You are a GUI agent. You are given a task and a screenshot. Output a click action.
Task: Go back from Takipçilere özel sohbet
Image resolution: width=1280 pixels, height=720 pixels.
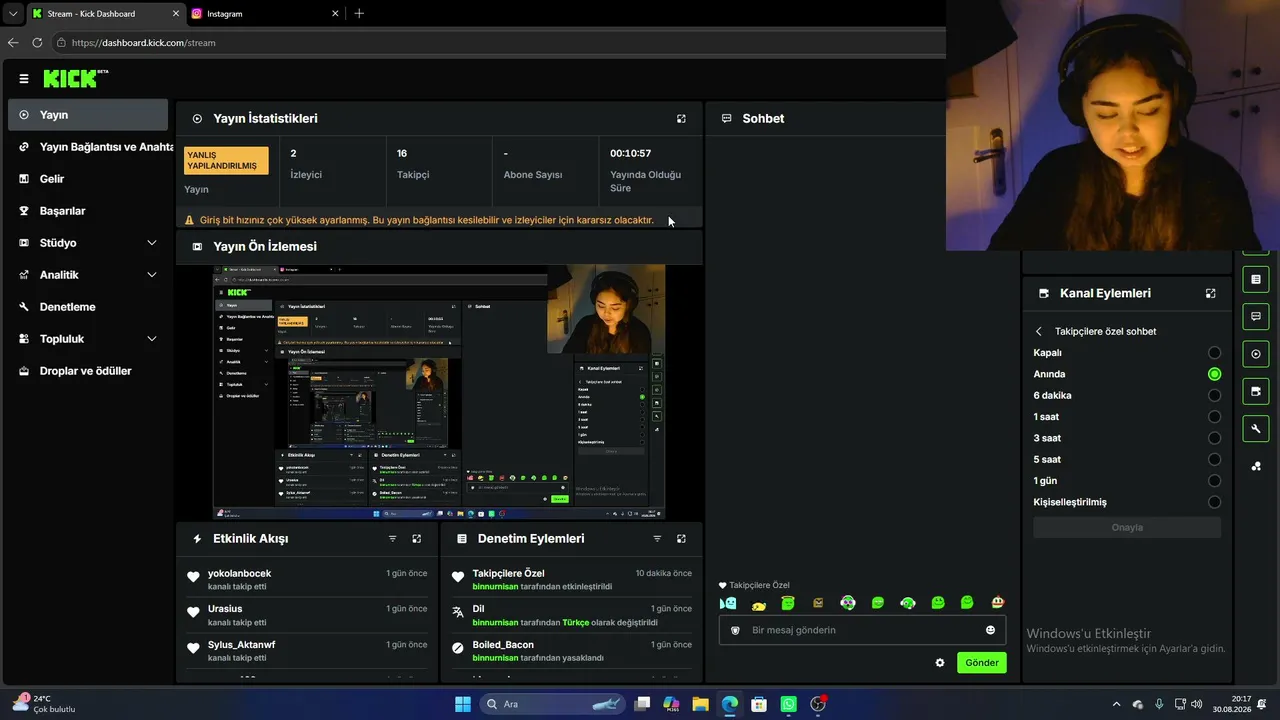coord(1039,331)
